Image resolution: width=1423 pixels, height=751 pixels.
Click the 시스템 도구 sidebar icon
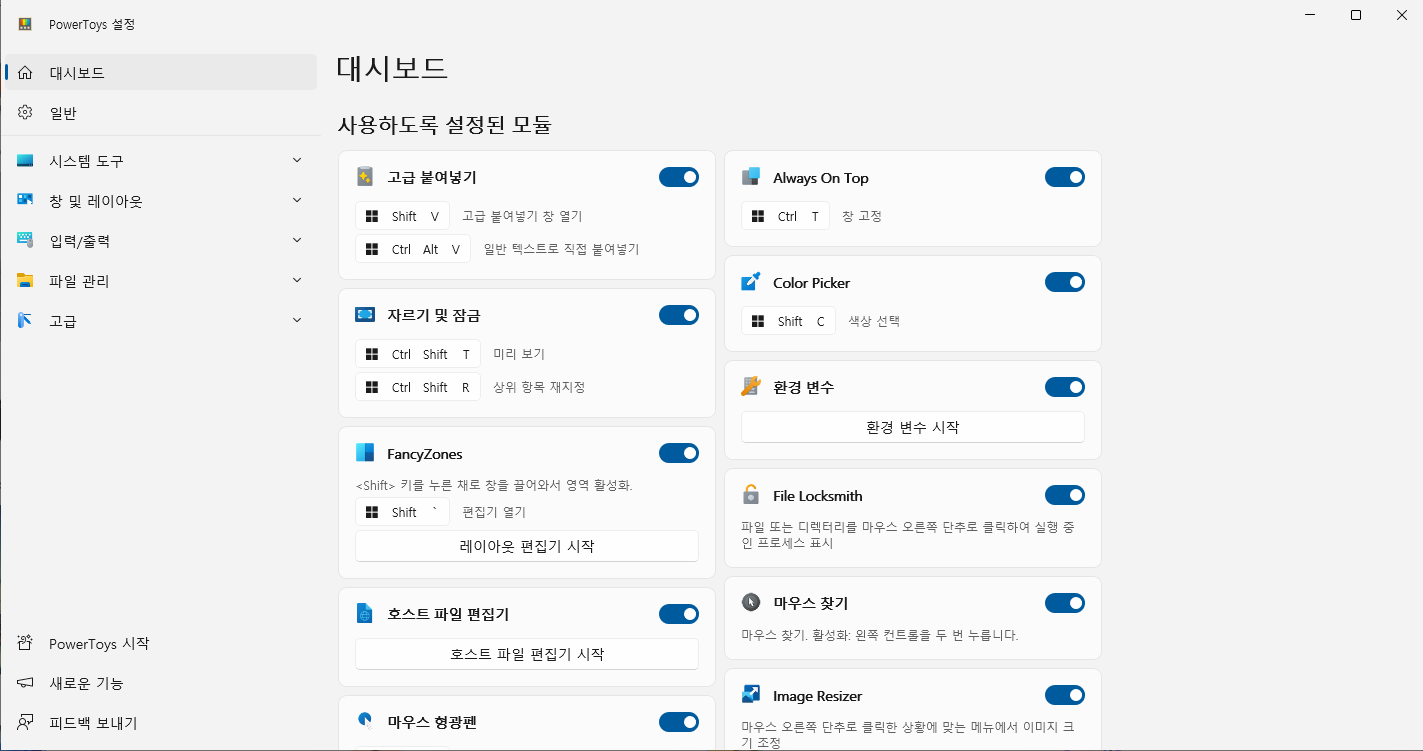coord(26,161)
